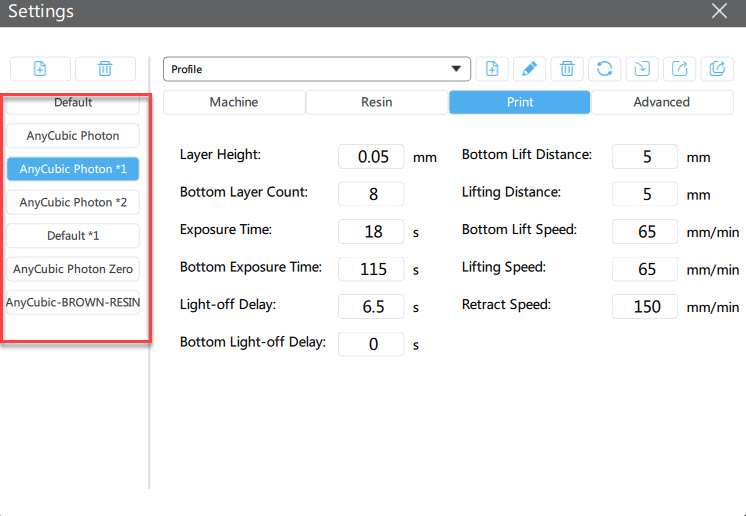Select the Print tab

(x=520, y=102)
